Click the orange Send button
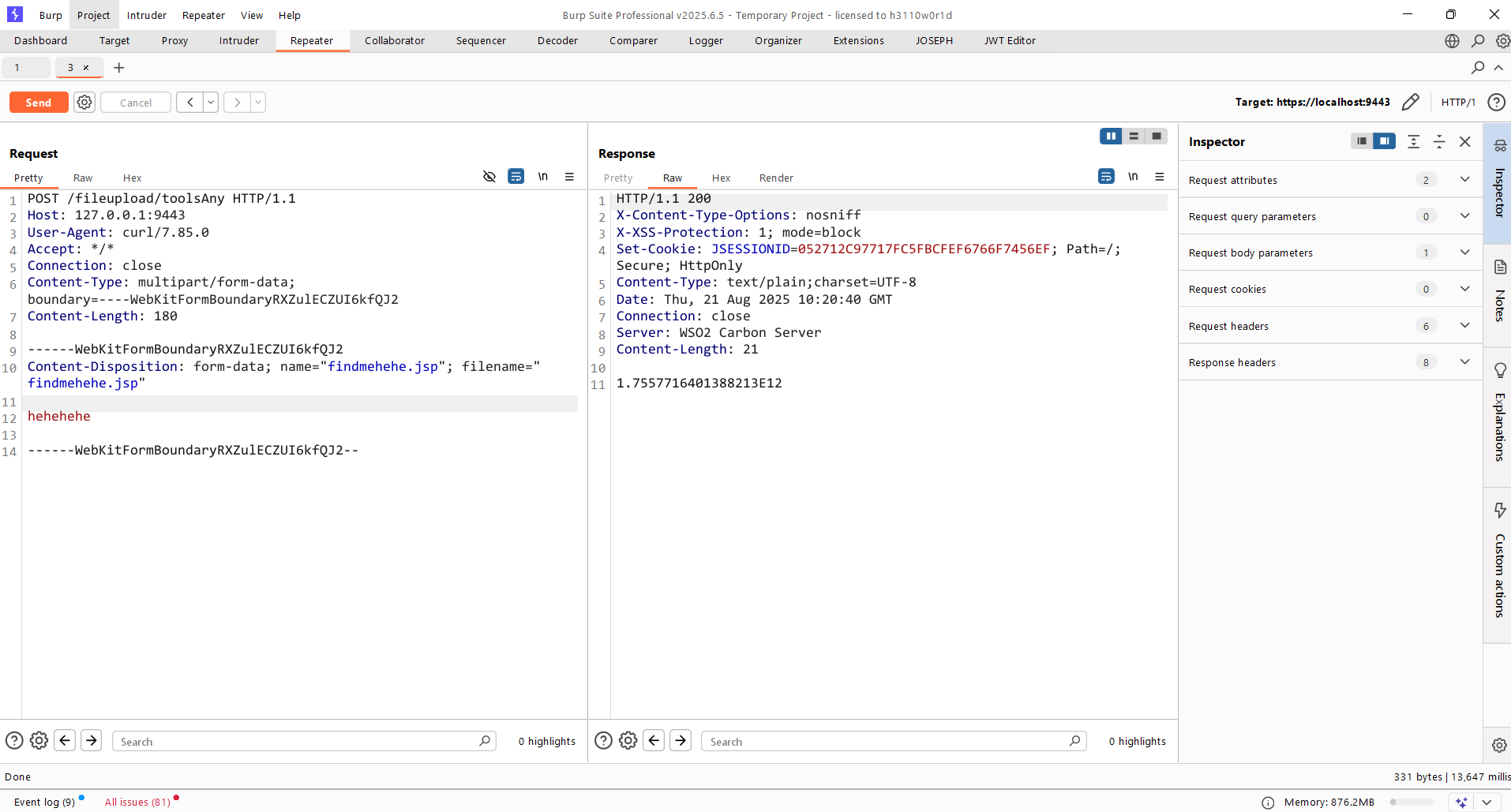The image size is (1511, 812). click(38, 103)
